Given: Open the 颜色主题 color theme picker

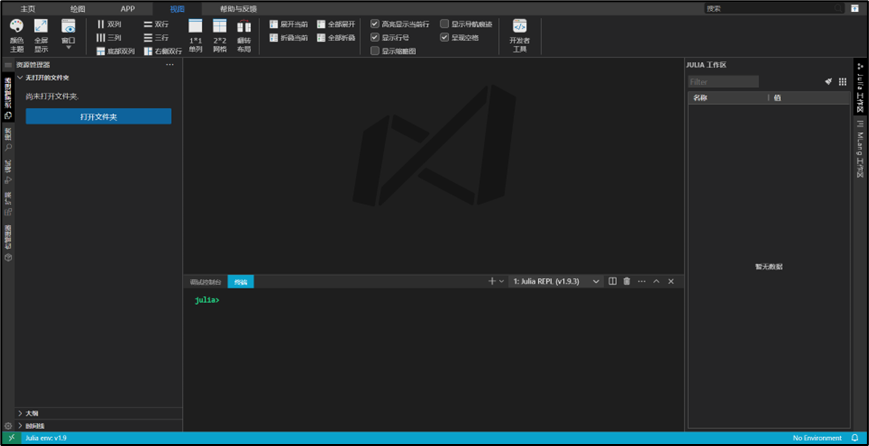Looking at the screenshot, I should click(x=17, y=35).
